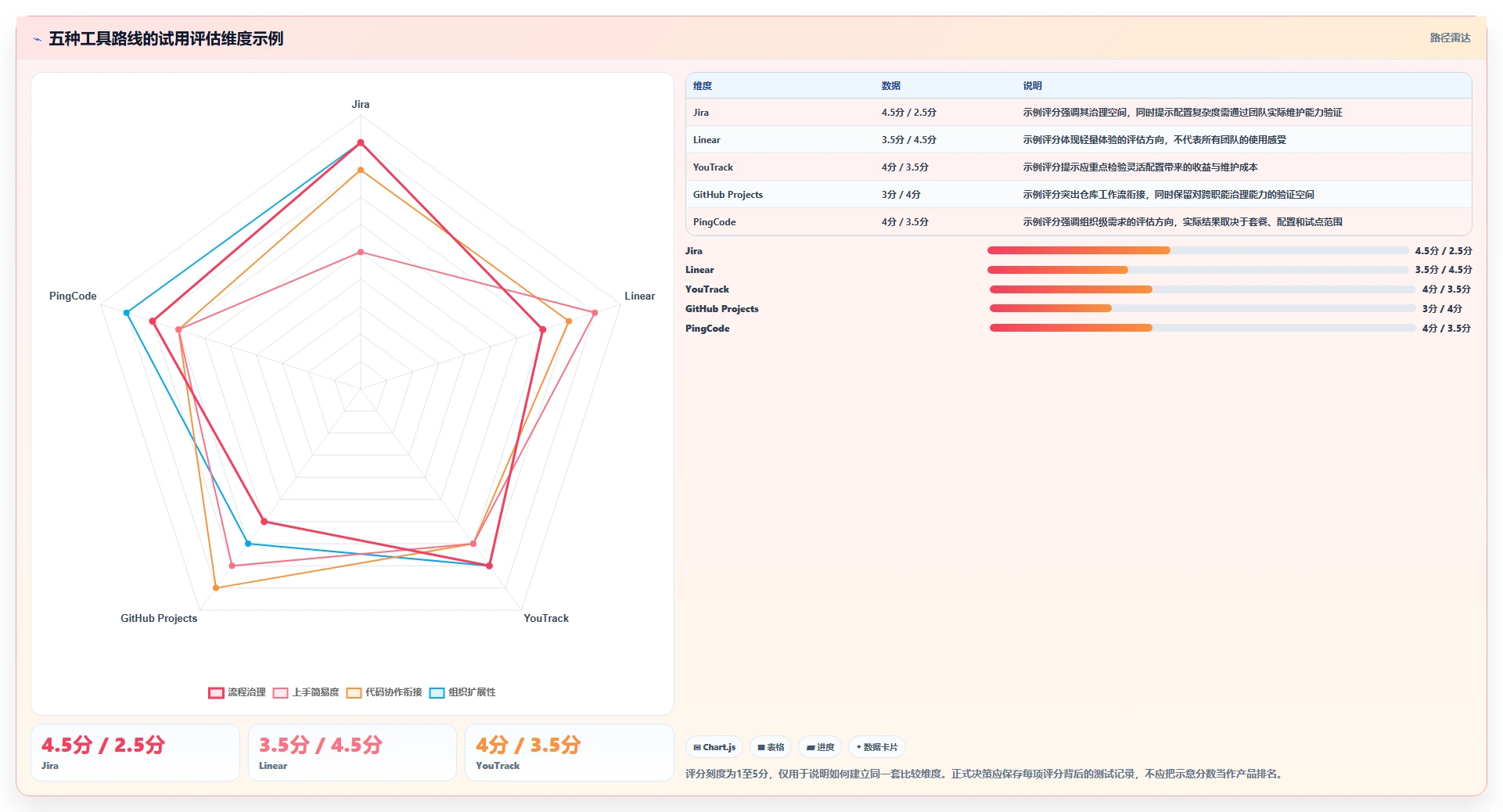
Task: Click the PingCode label beside the progress bars
Action: click(707, 329)
